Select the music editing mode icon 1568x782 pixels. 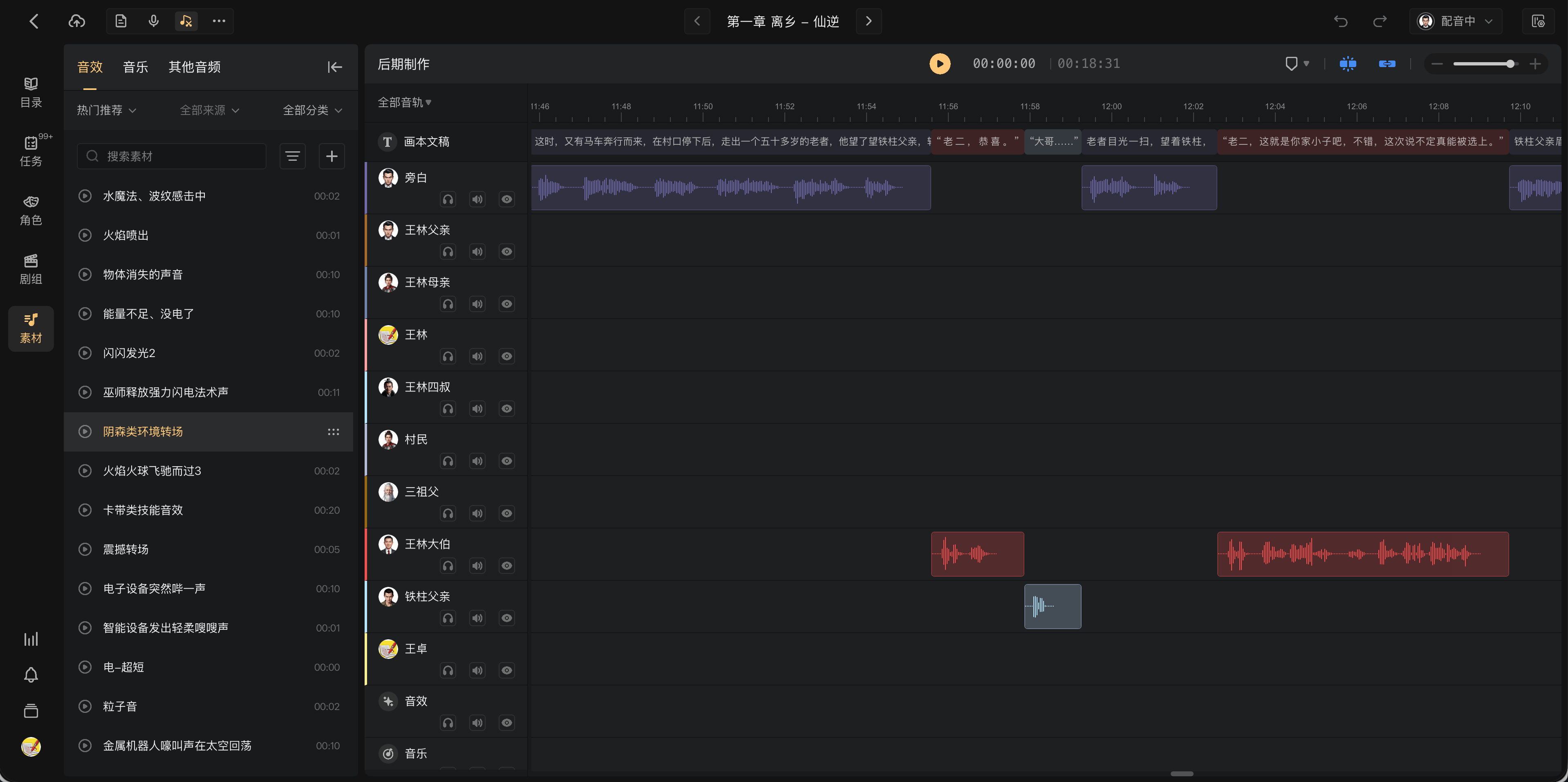[x=186, y=21]
